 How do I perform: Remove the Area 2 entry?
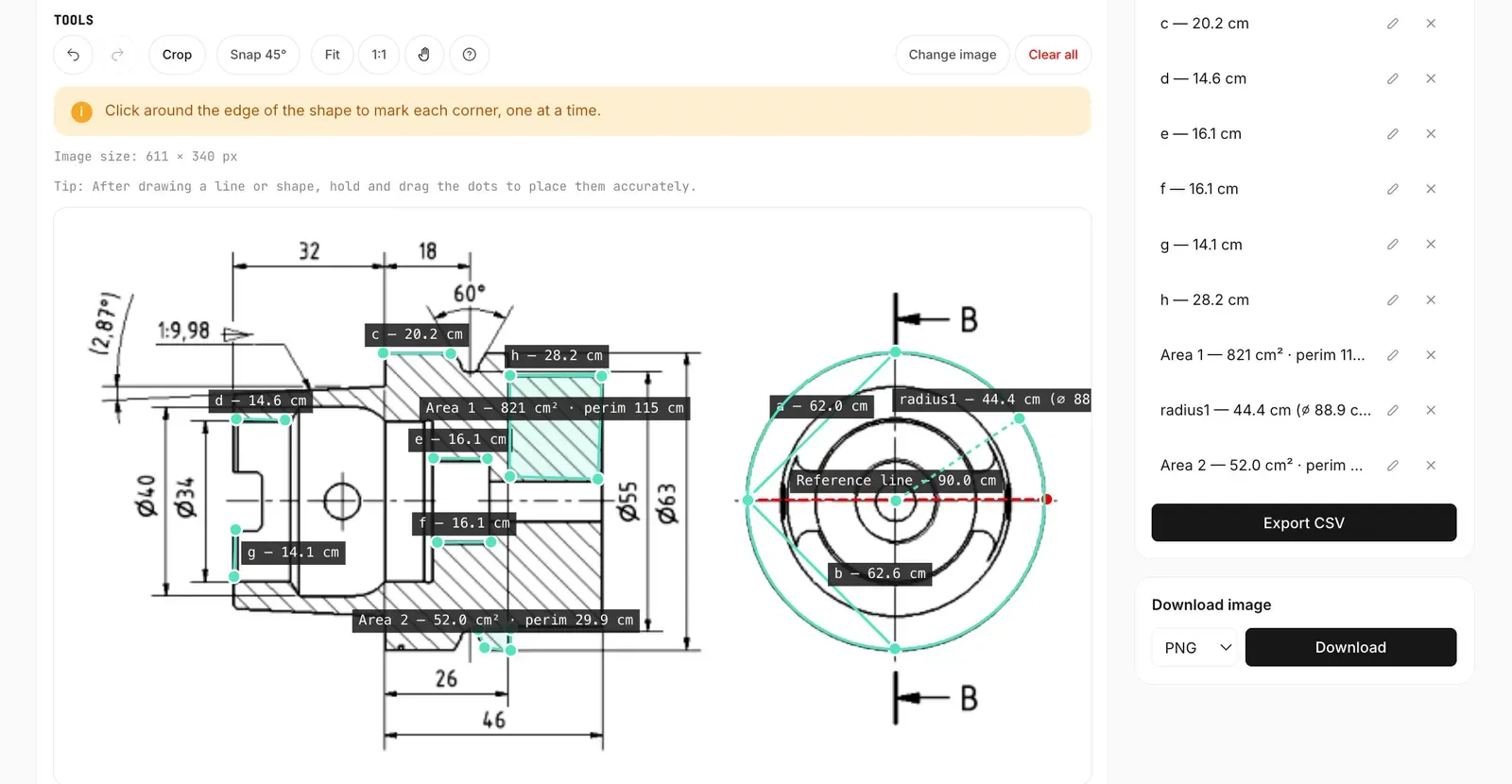[1431, 466]
